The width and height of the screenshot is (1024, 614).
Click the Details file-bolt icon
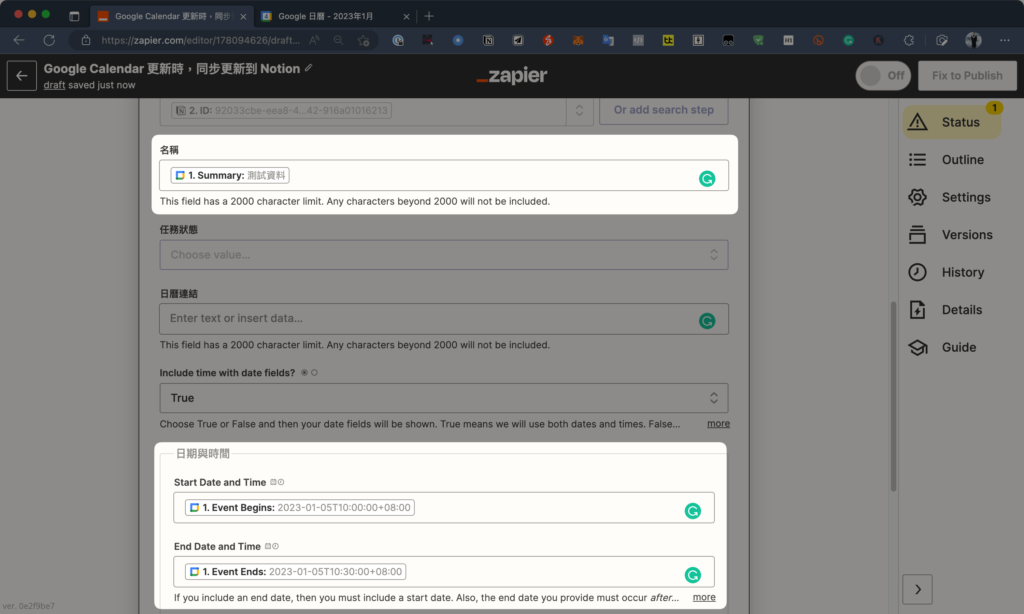coord(918,310)
